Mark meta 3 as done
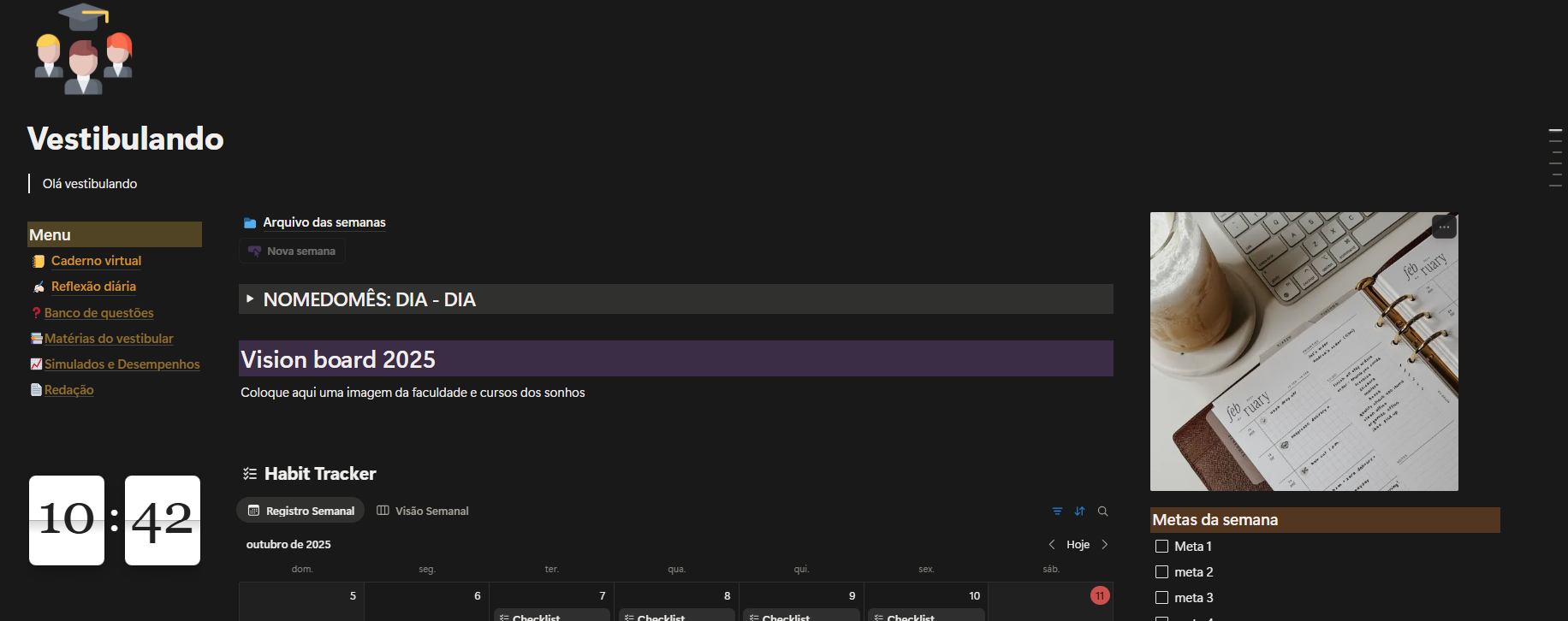The image size is (1568, 621). pos(1161,598)
